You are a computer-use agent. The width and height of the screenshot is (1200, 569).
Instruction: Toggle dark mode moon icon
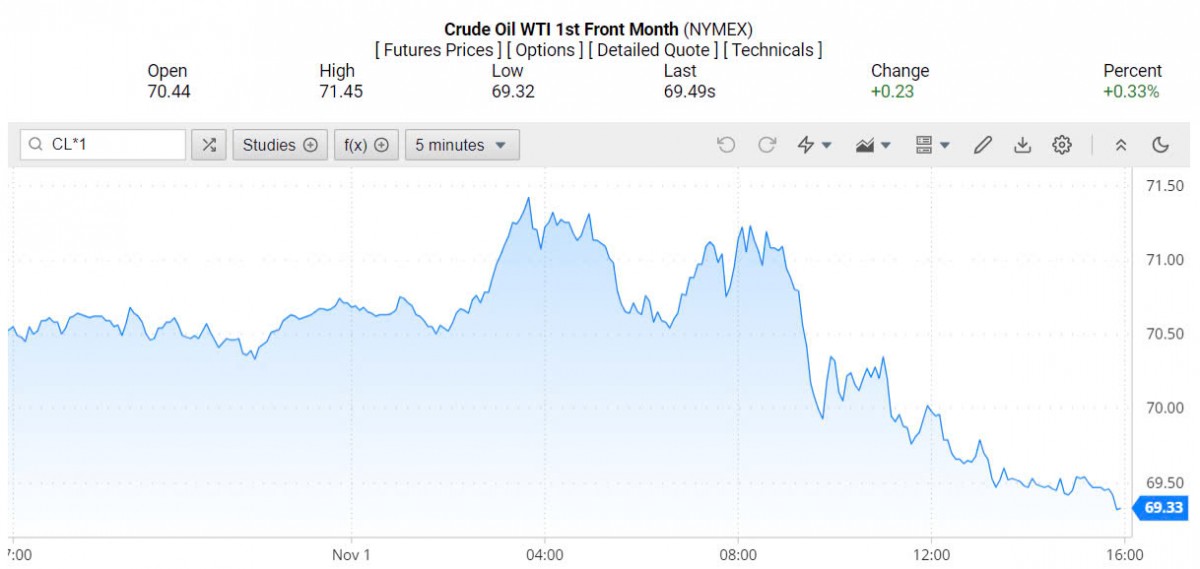coord(1160,145)
